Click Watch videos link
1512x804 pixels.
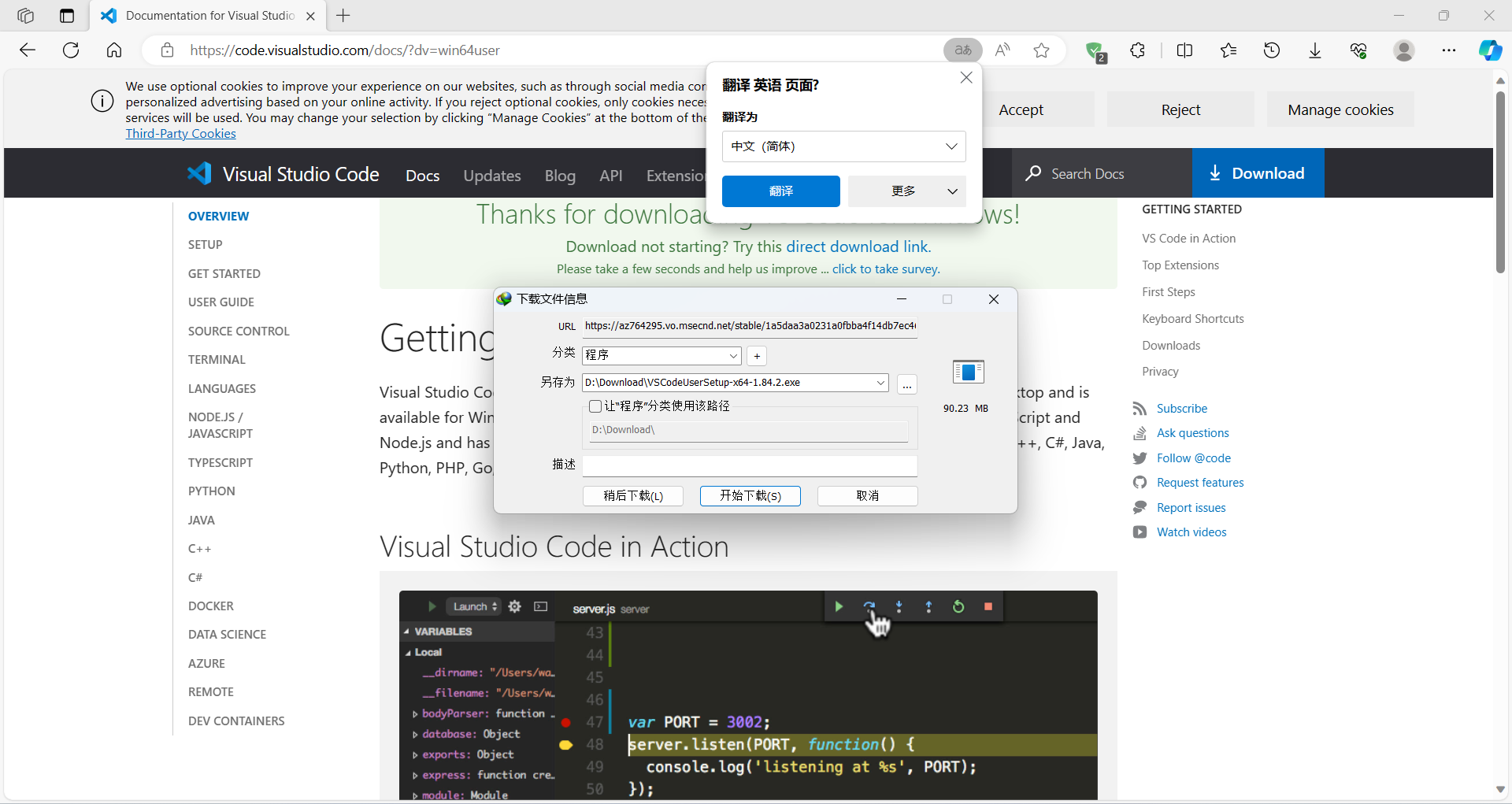[x=1191, y=532]
